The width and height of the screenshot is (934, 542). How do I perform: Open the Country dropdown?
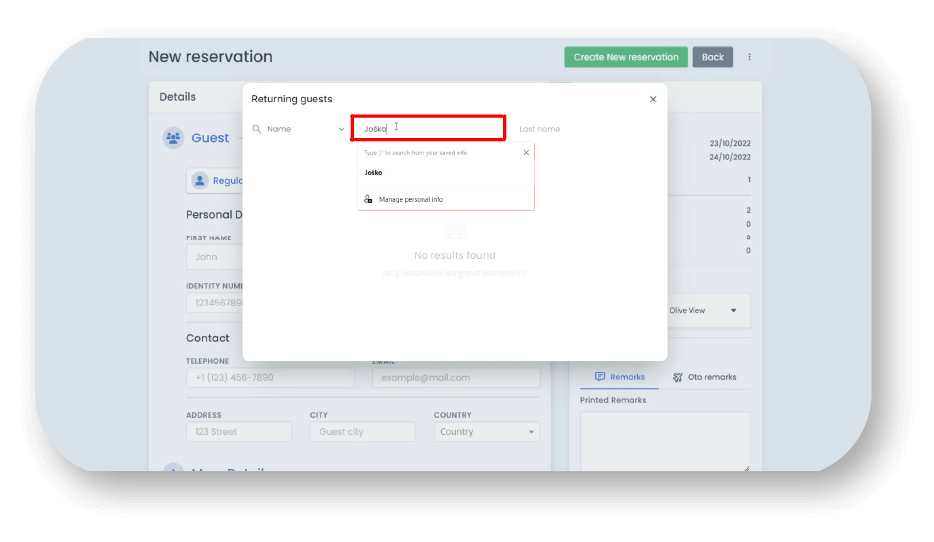[487, 432]
